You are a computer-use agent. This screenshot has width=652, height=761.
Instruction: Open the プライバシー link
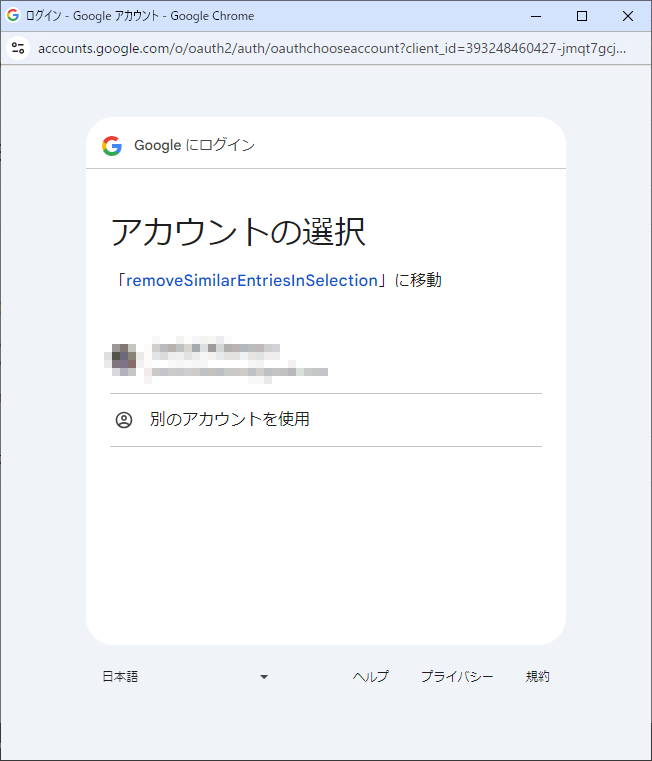[457, 677]
